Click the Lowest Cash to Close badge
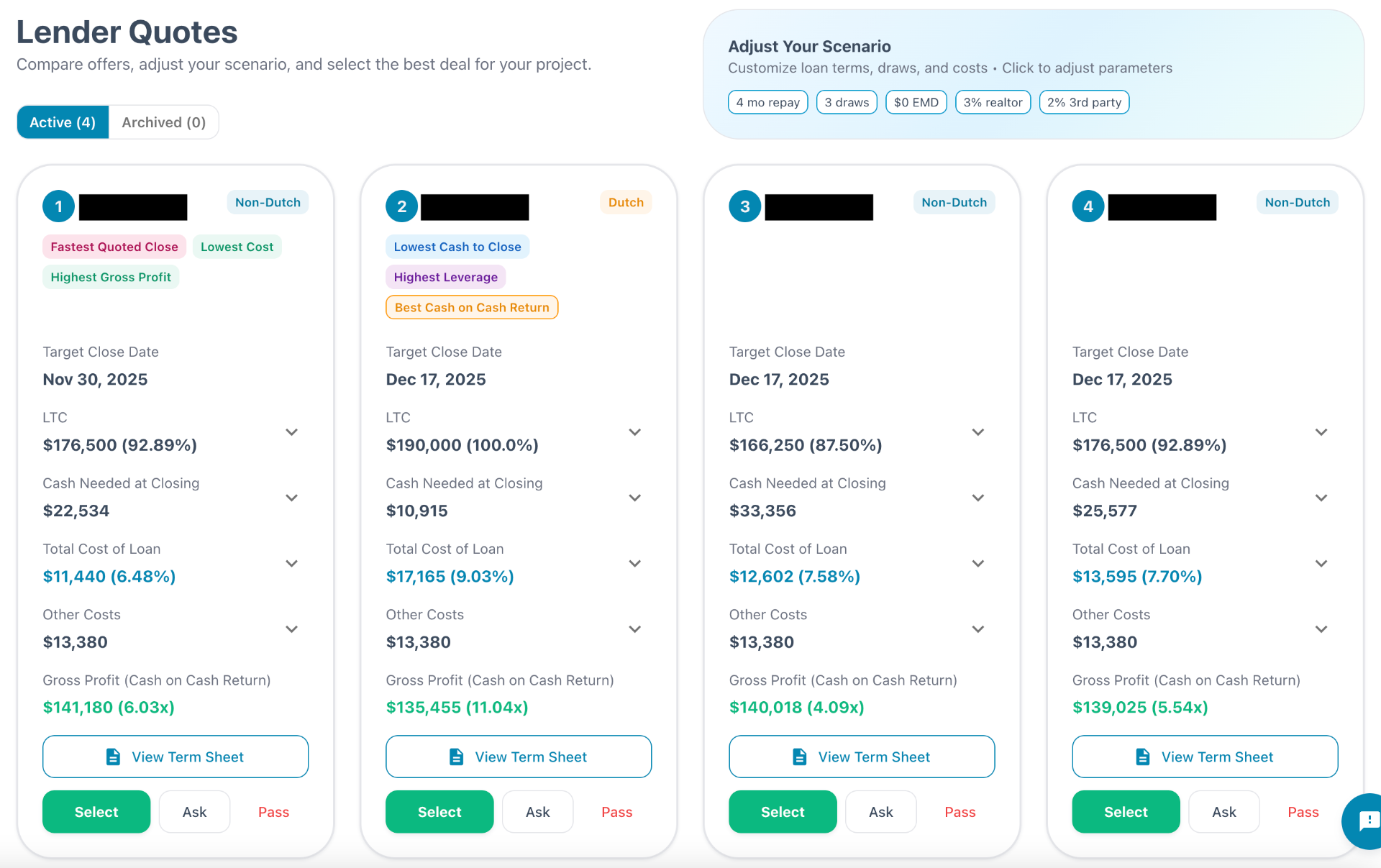The width and height of the screenshot is (1381, 868). point(457,246)
